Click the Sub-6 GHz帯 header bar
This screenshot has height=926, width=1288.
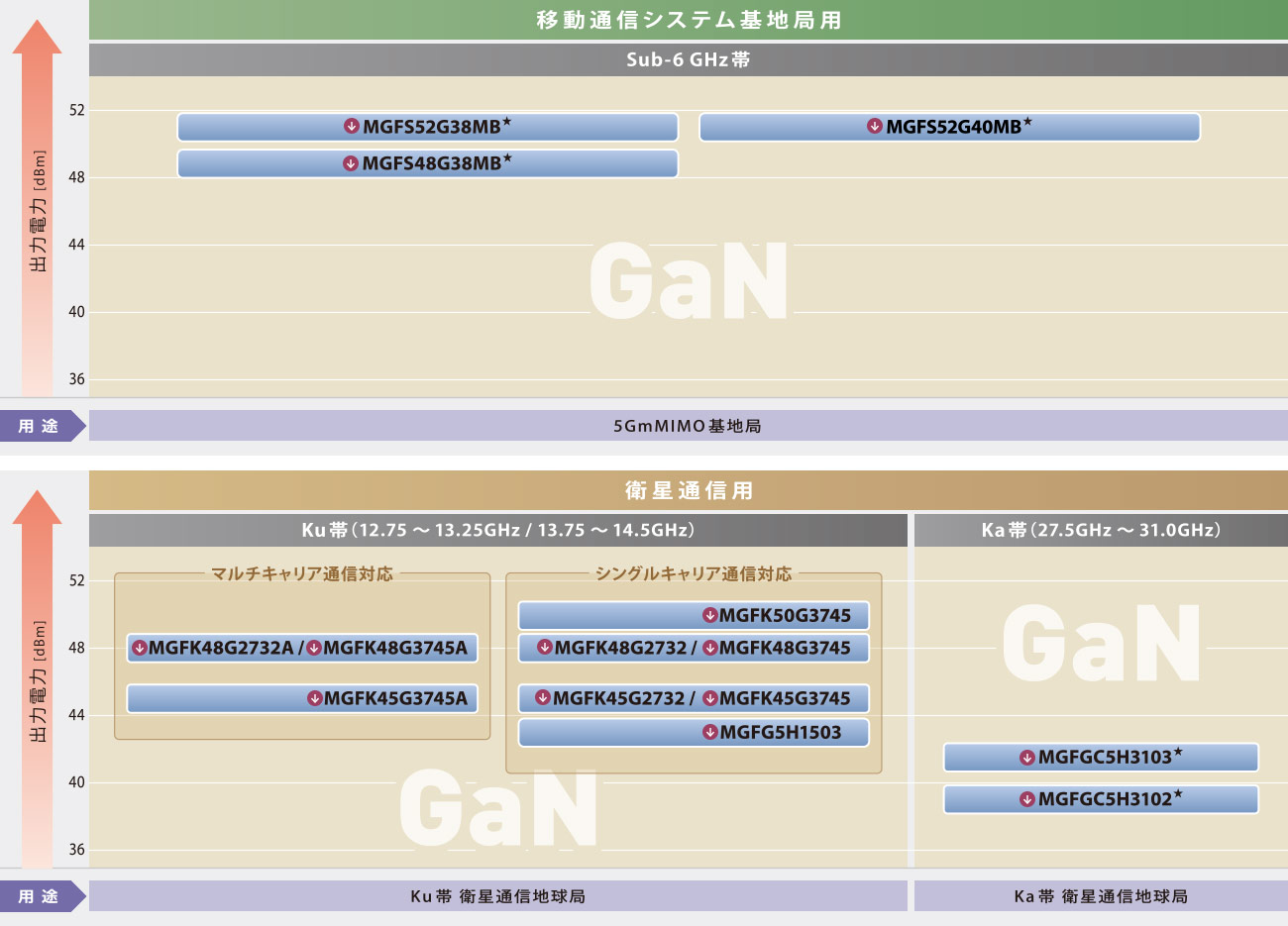click(688, 59)
